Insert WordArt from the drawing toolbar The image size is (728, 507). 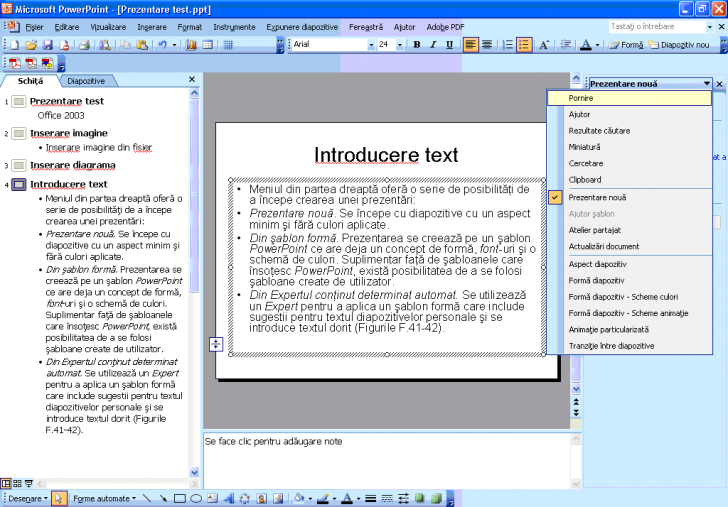point(228,498)
